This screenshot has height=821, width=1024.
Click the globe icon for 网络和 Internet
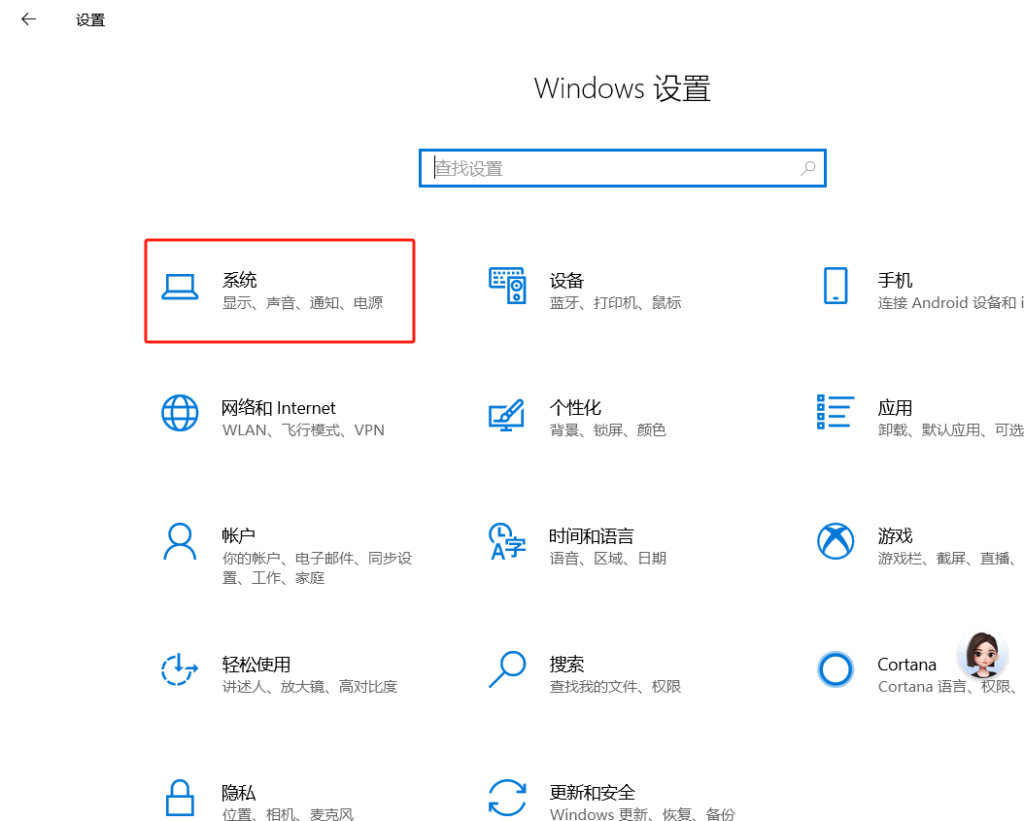pos(180,413)
